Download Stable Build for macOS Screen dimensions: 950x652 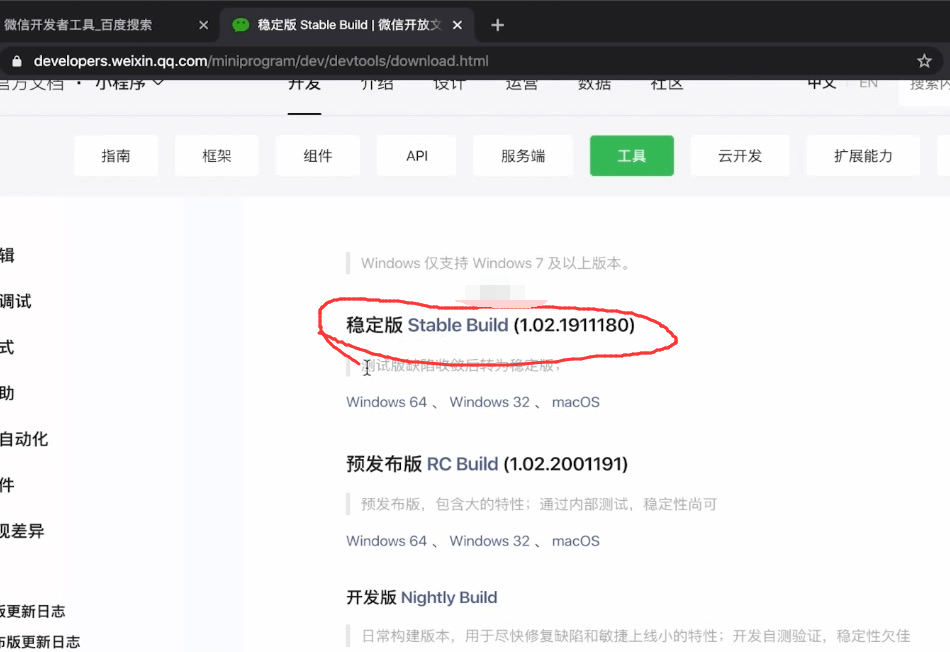576,402
